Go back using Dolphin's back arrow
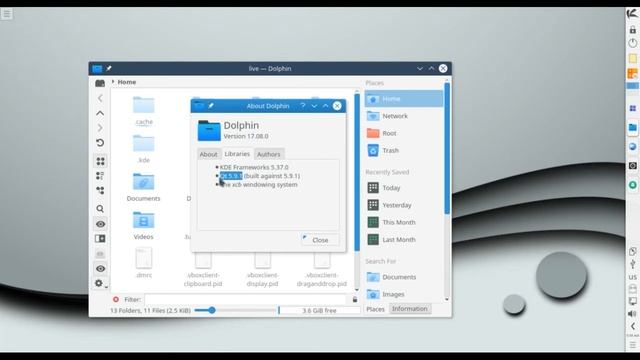The height and width of the screenshot is (360, 640). pos(100,98)
